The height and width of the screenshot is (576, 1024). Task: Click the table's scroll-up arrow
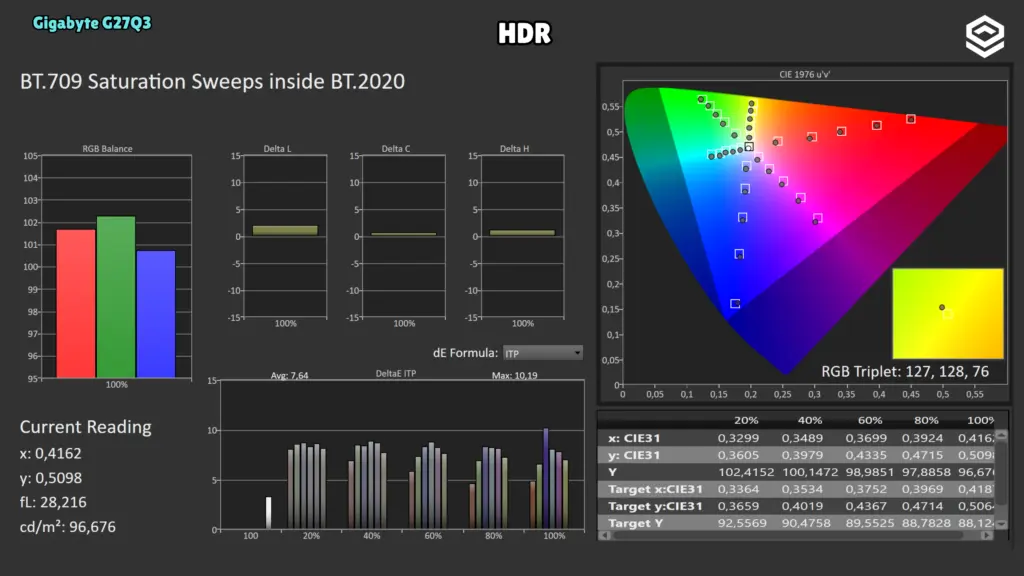click(1001, 435)
